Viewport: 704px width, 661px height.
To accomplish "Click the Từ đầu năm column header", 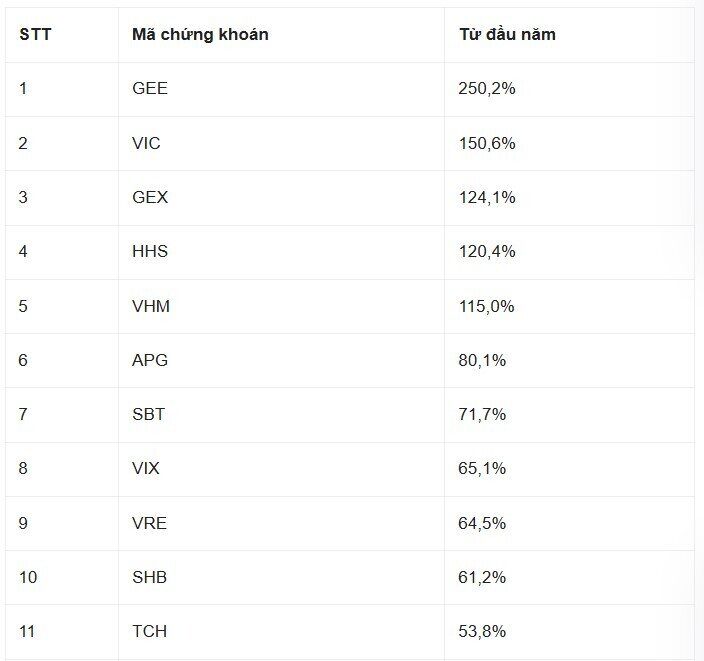I will [507, 35].
